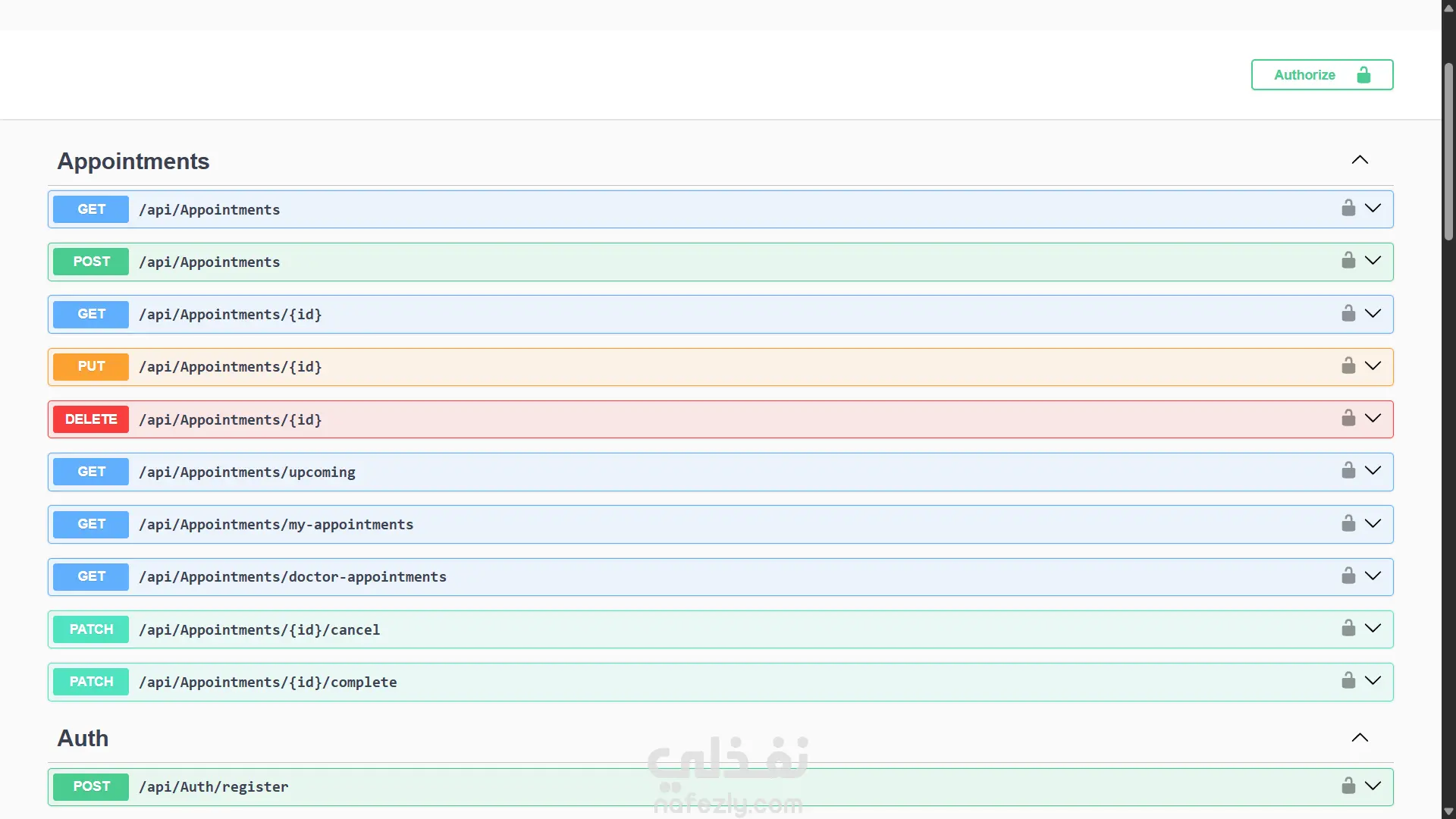This screenshot has width=1456, height=819.
Task: Collapse the Appointments section with its chevron
Action: pos(1360,160)
